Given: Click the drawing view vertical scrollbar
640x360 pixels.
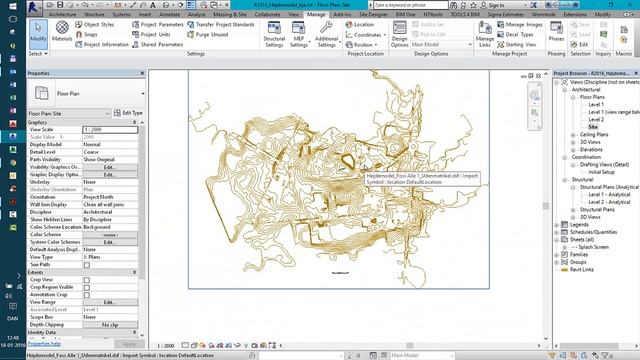Looking at the screenshot, I should 546,206.
